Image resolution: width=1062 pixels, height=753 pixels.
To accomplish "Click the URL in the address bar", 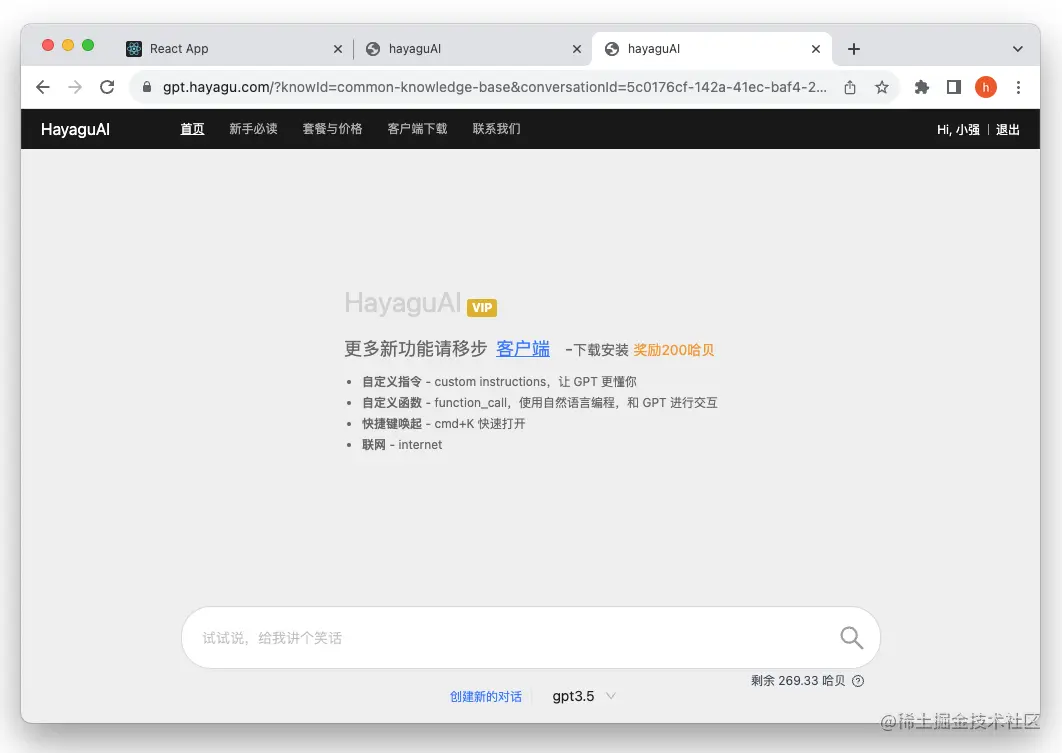I will [494, 87].
